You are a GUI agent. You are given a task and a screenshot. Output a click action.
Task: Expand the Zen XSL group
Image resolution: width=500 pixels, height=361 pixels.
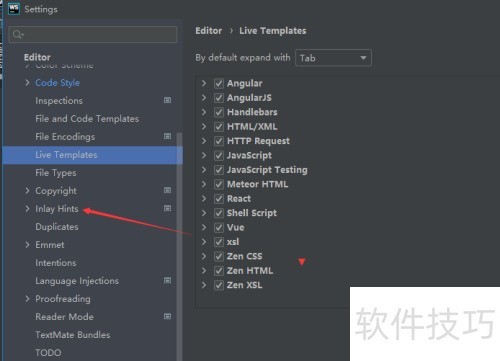pos(204,285)
